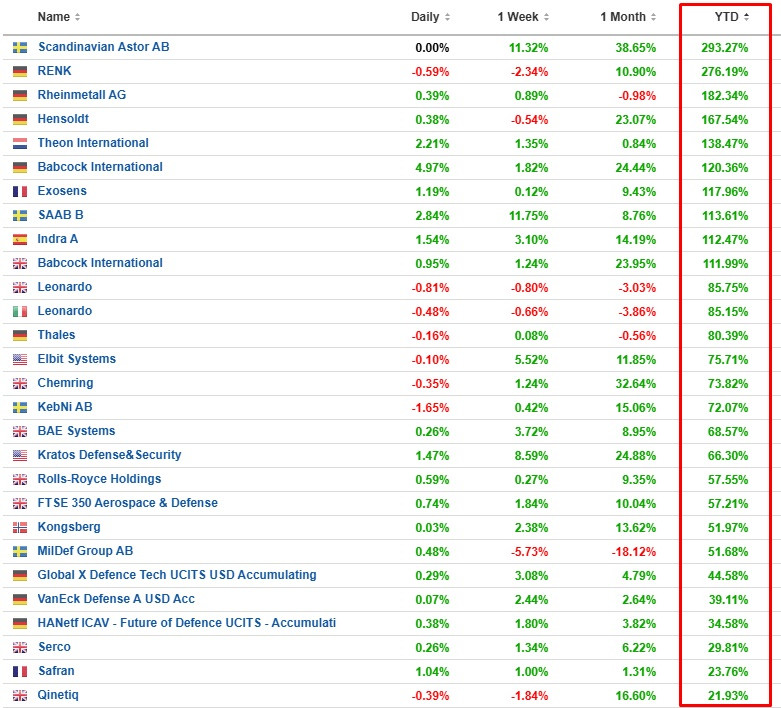Click Norwegian flag beside Kongsberg
Image resolution: width=781 pixels, height=708 pixels.
20,528
